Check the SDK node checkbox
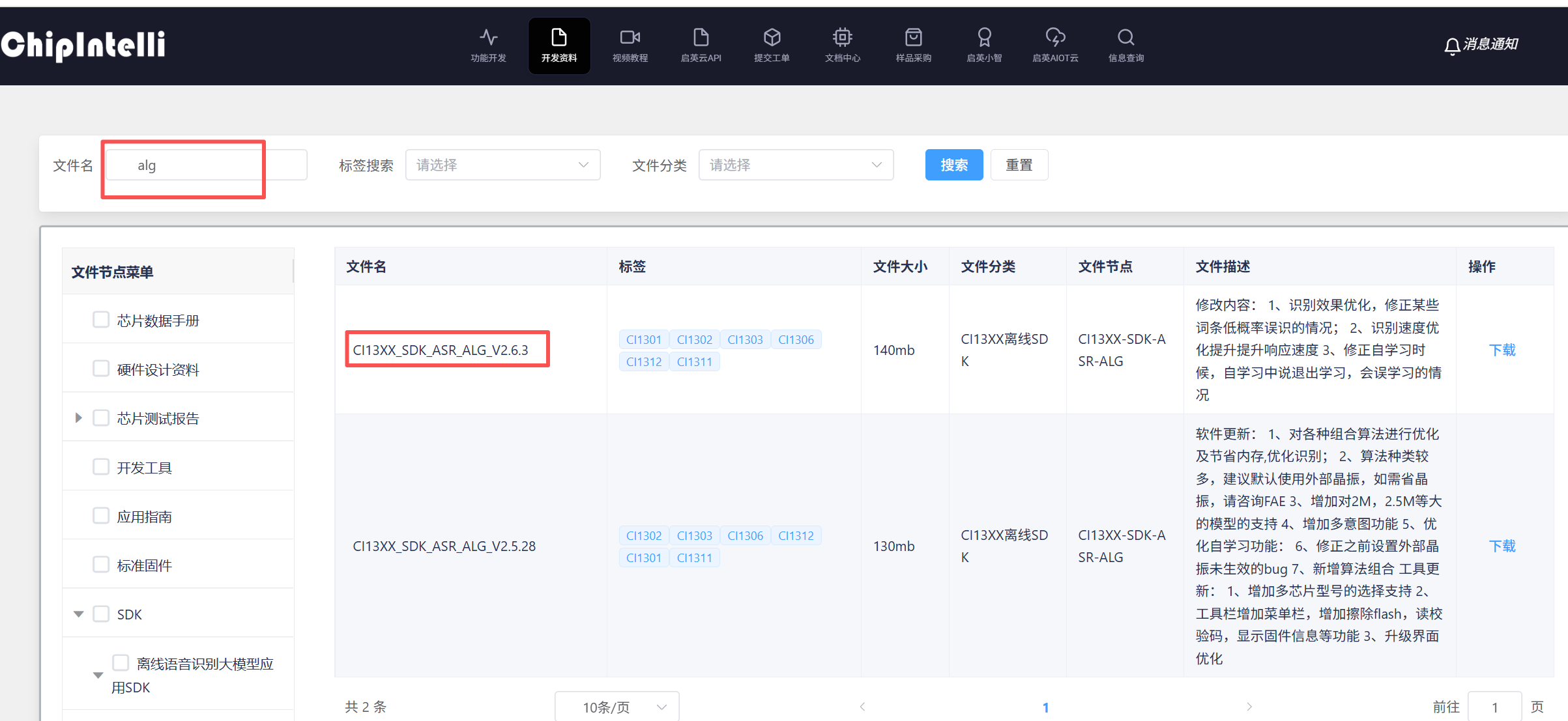The image size is (1568, 721). click(101, 614)
